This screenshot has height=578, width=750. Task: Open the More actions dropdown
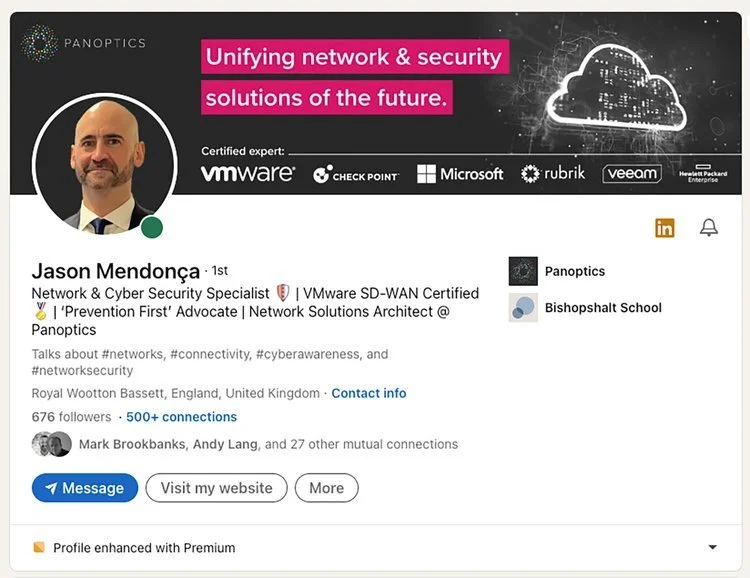326,488
